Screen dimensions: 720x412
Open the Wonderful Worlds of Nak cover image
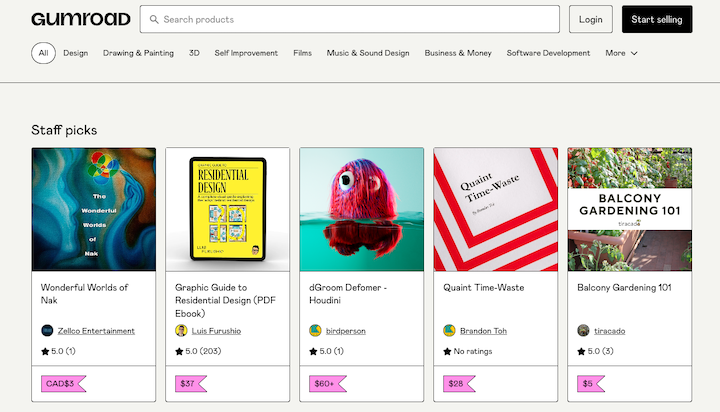(x=94, y=209)
